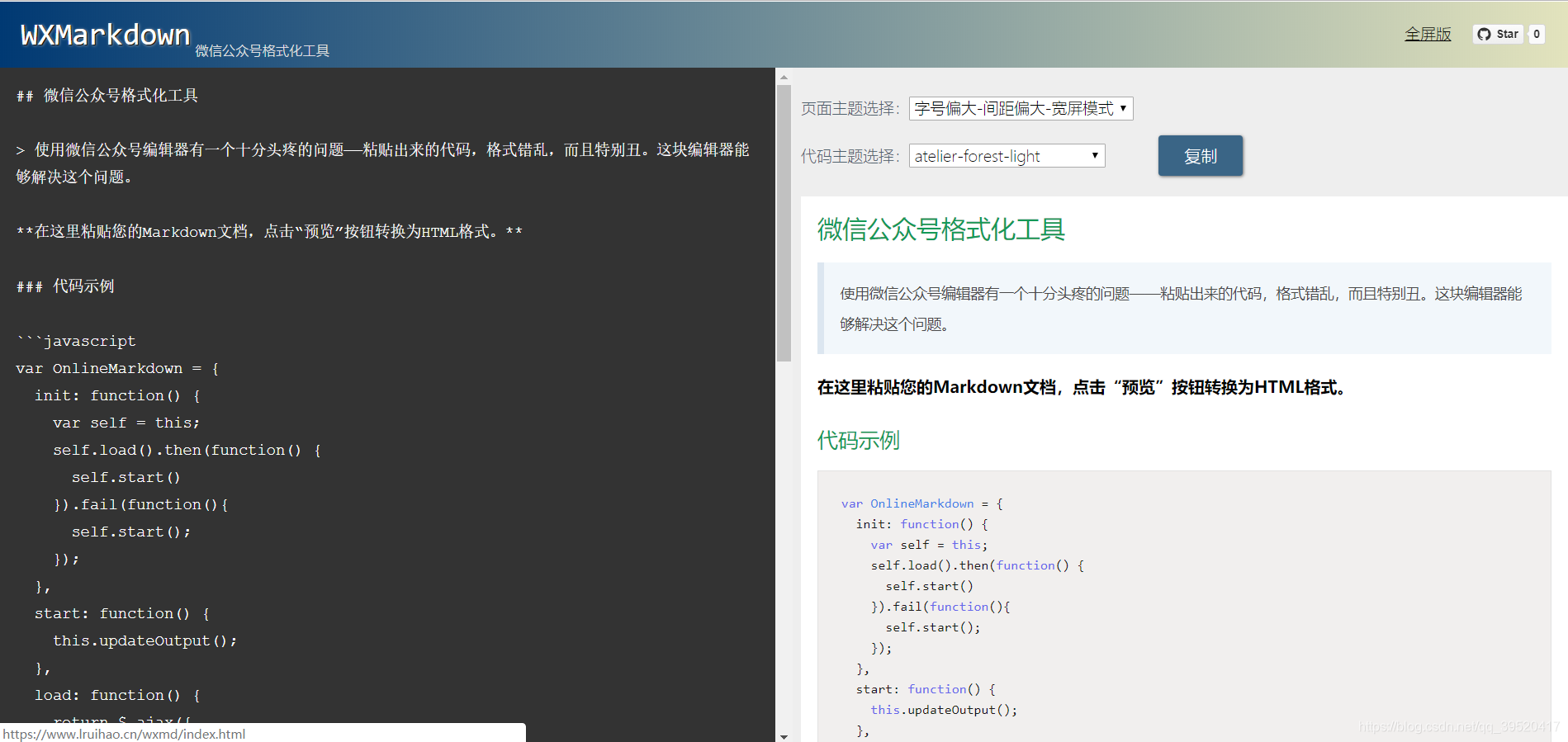Screen dimensions: 1568x742
Task: Click editor scrollbar up arrow
Action: [x=784, y=76]
